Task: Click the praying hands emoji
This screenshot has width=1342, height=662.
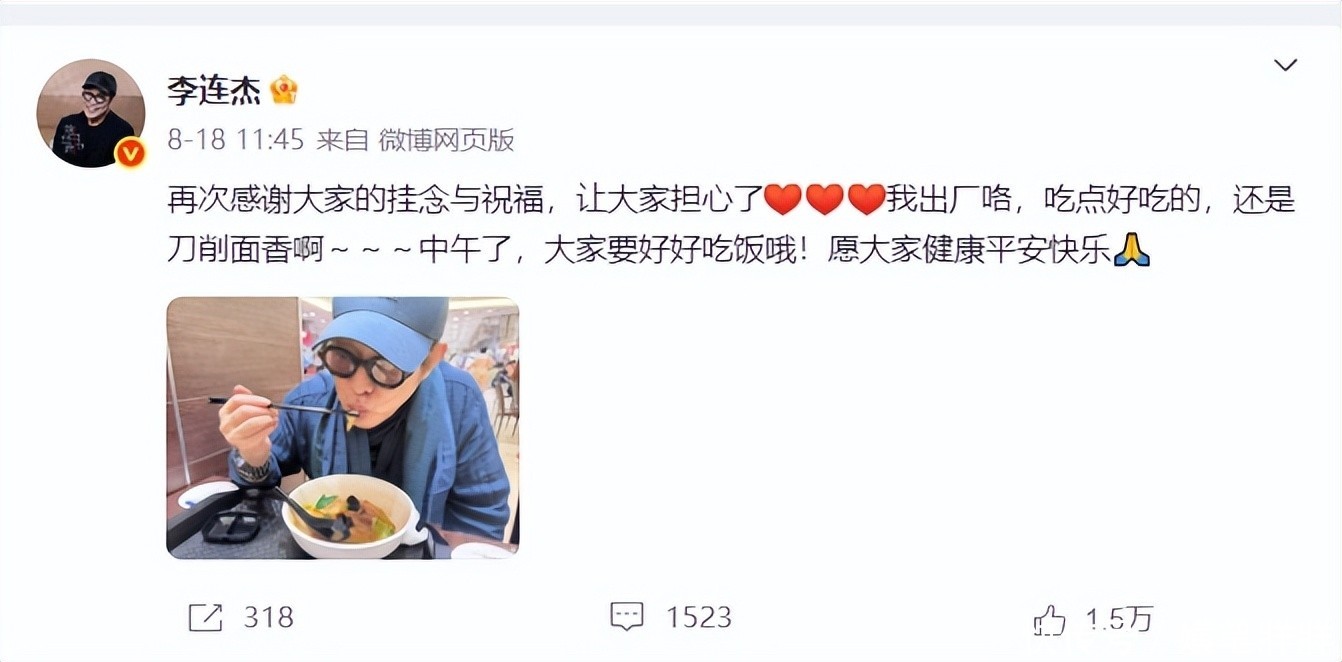Action: [1132, 250]
